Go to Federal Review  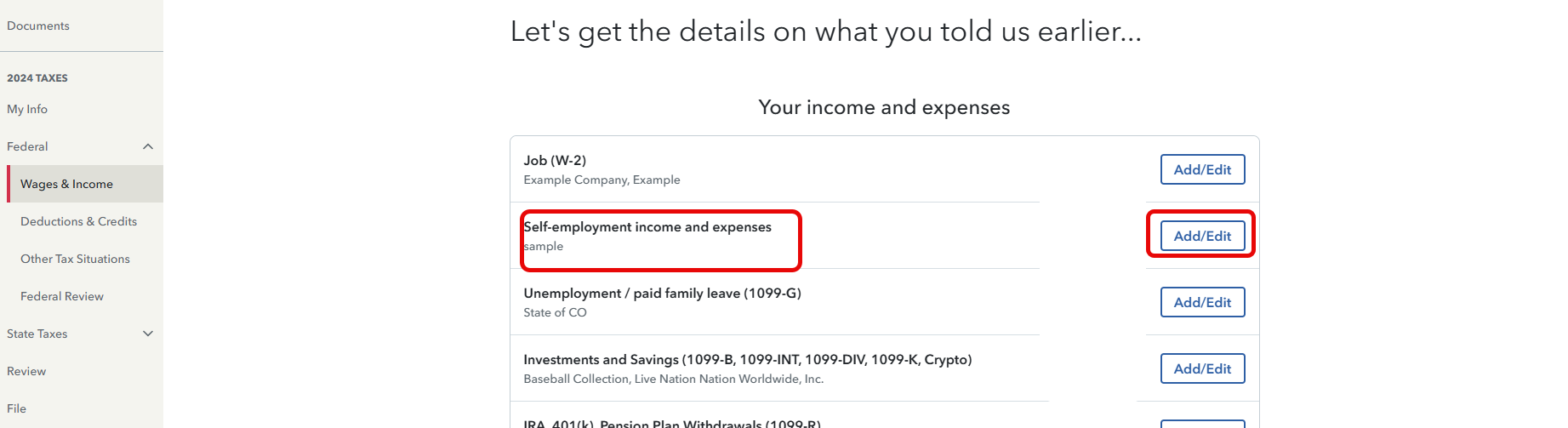pos(62,296)
